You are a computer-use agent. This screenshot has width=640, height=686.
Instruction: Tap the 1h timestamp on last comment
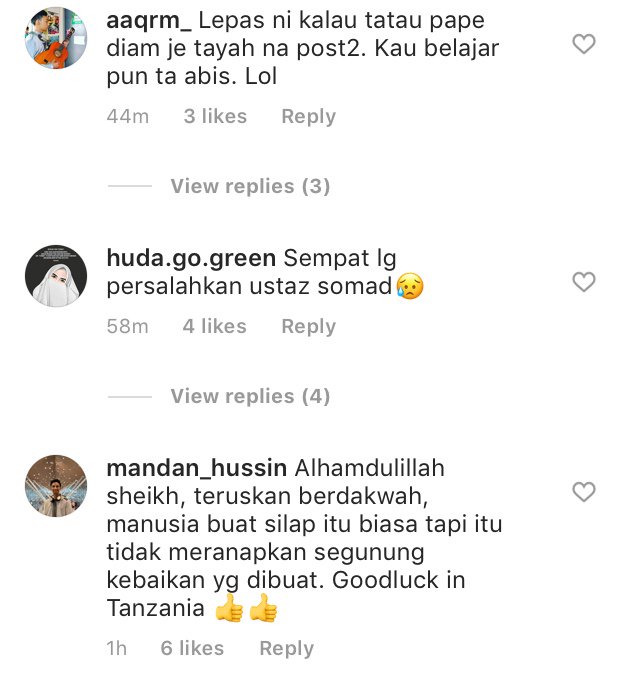pyautogui.click(x=117, y=648)
